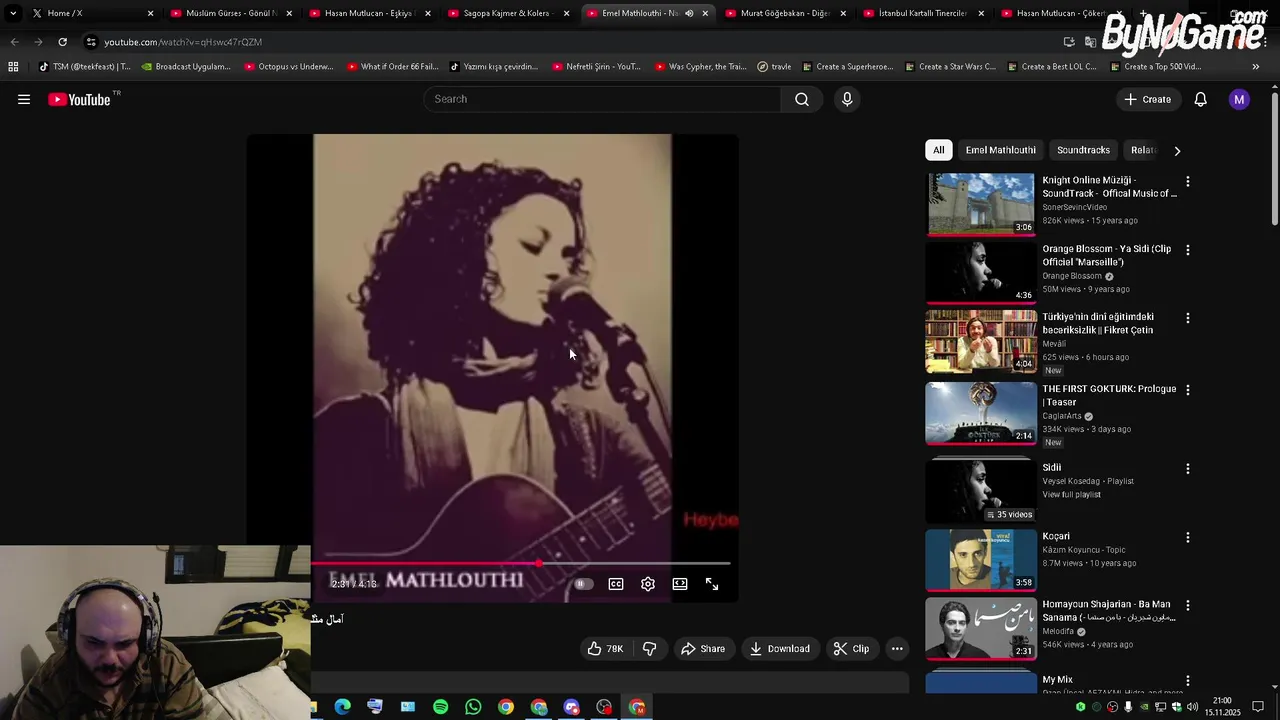Viewport: 1280px width, 720px height.
Task: Open options for the Koçari video
Action: (x=1188, y=538)
